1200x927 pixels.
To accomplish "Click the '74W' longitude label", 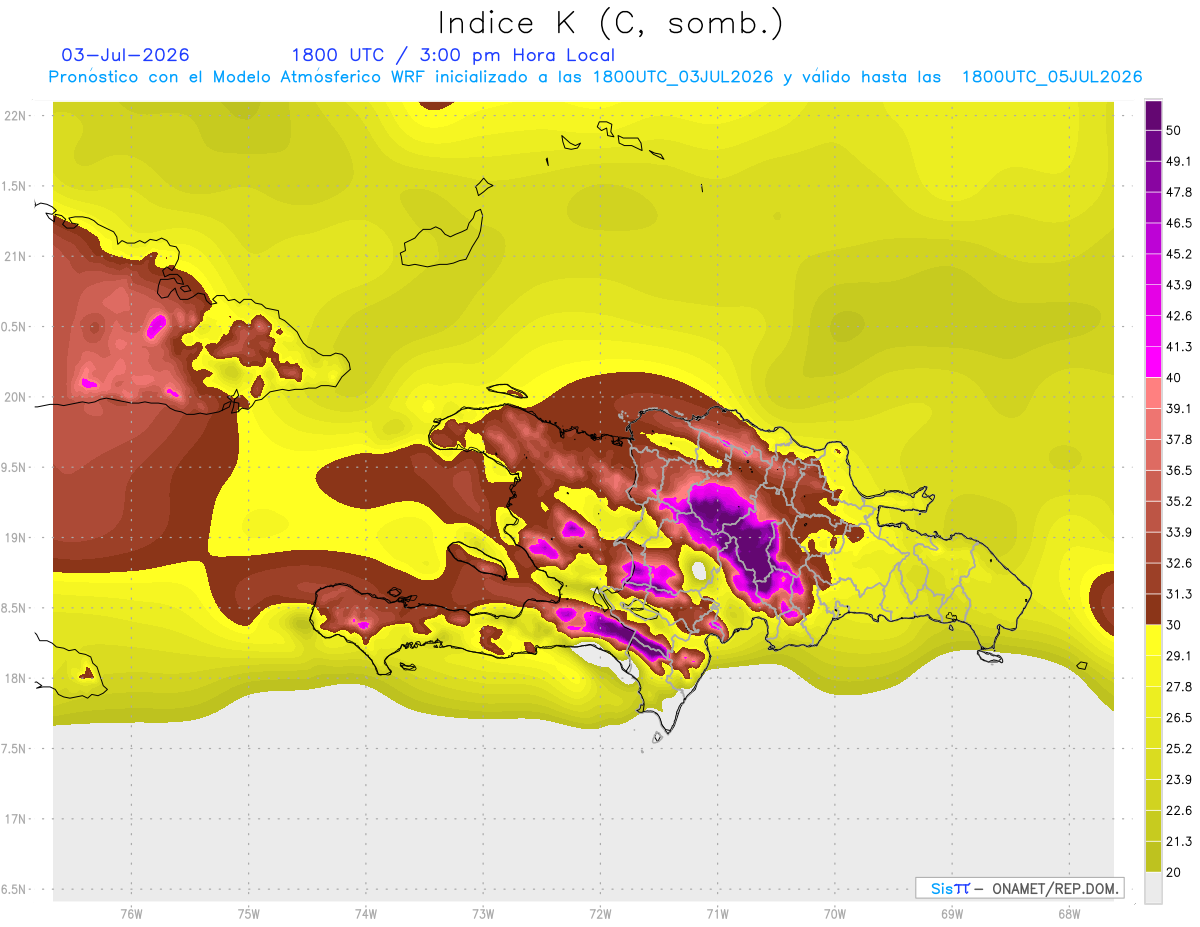I will pyautogui.click(x=365, y=914).
